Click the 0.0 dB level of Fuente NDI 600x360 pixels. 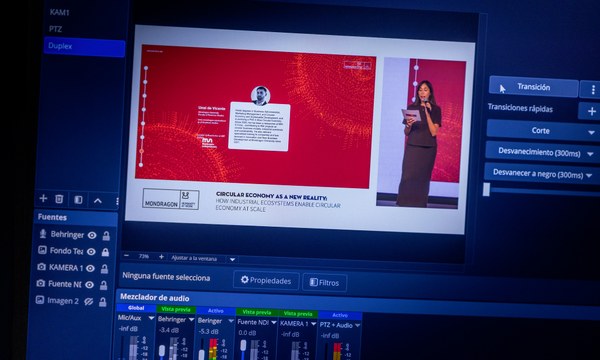[247, 333]
